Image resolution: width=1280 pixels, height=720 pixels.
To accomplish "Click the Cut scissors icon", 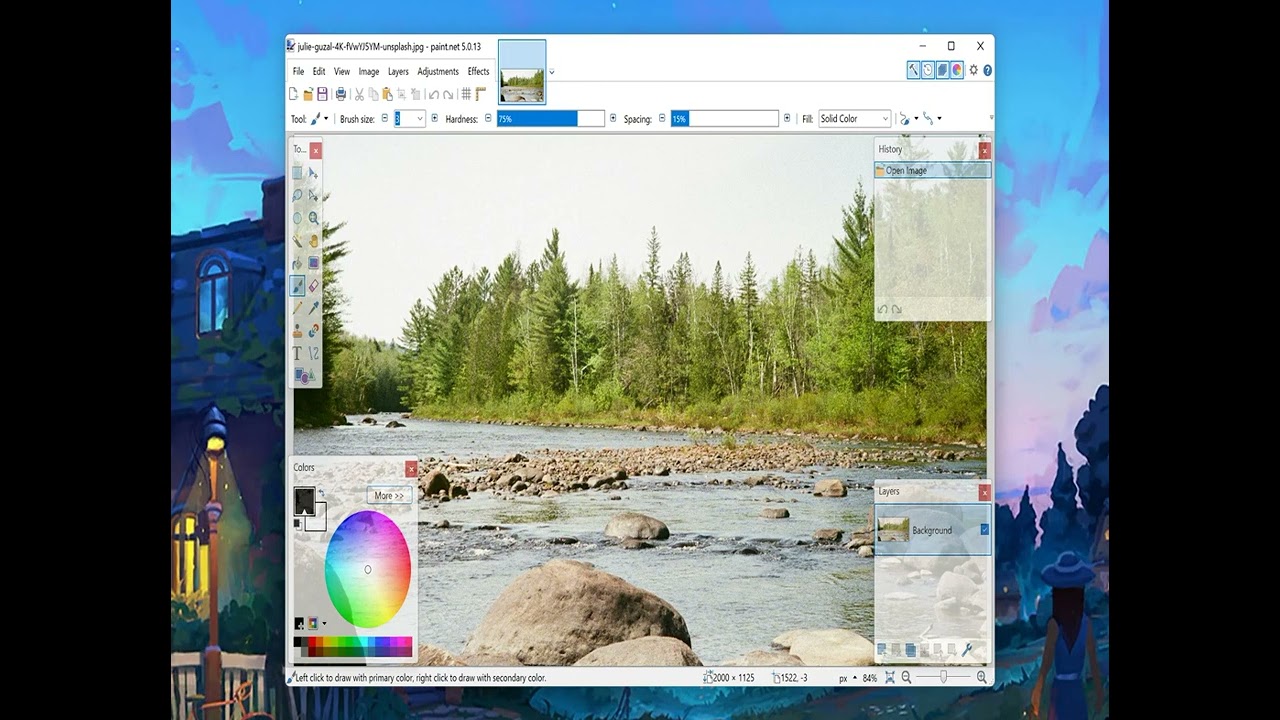I will [359, 94].
